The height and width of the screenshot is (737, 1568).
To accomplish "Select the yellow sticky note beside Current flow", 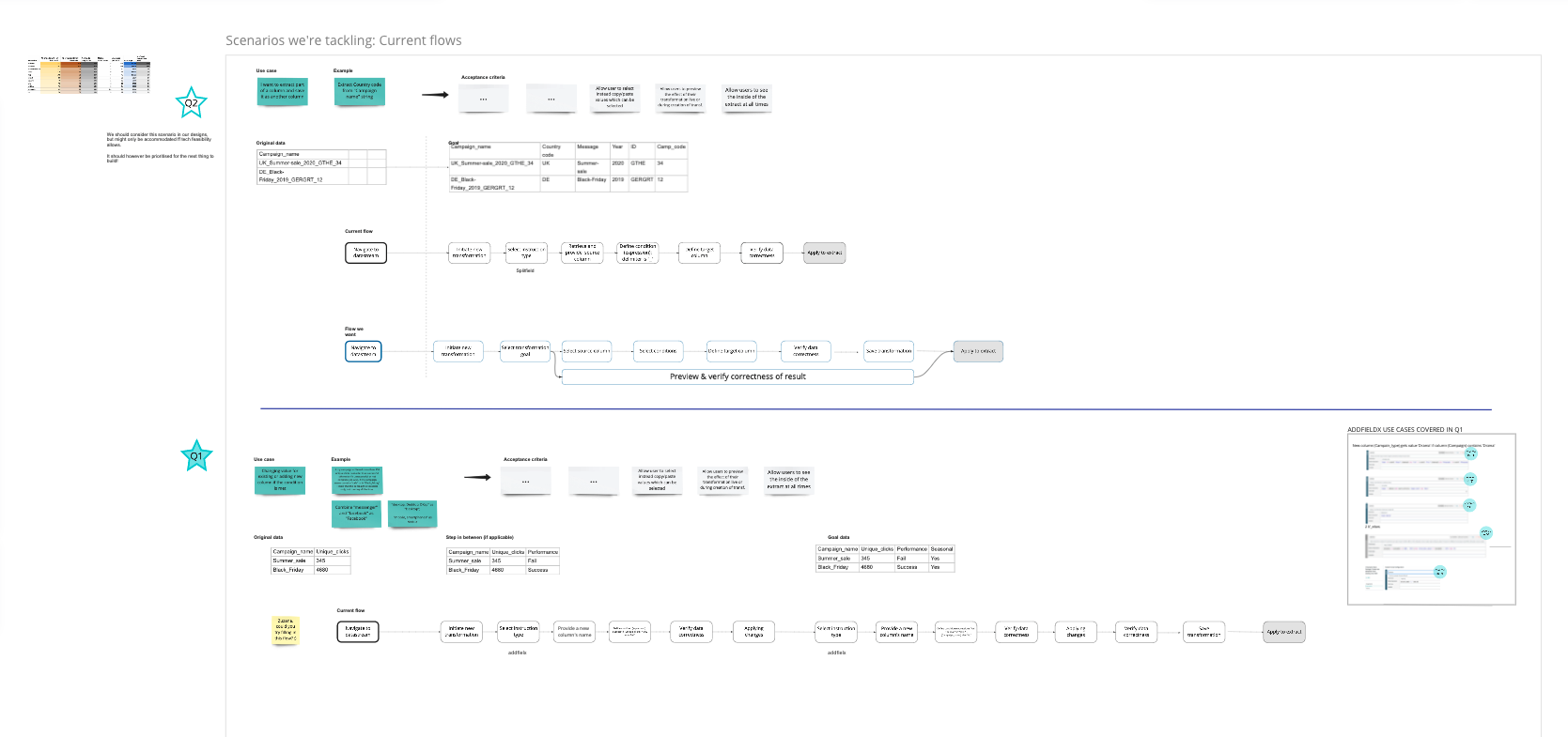I will click(x=286, y=630).
